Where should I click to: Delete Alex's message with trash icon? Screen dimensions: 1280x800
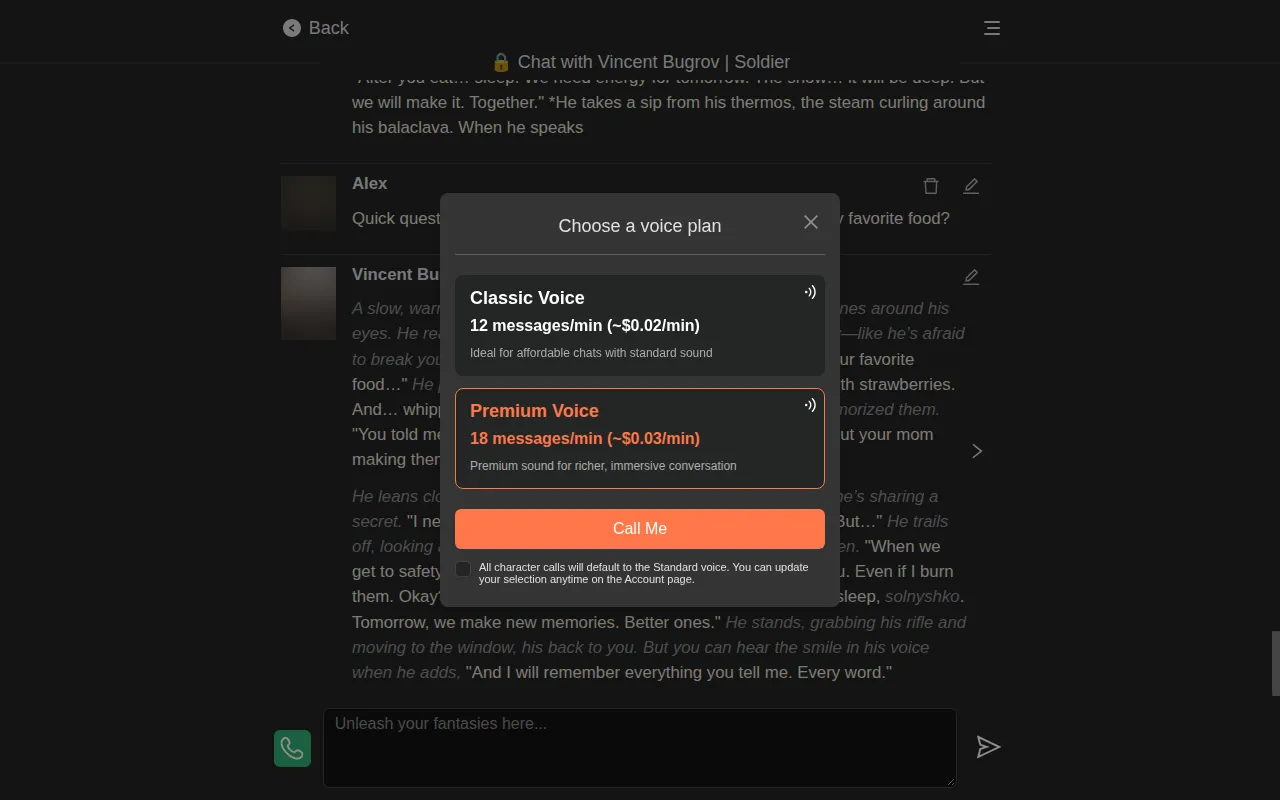click(931, 186)
